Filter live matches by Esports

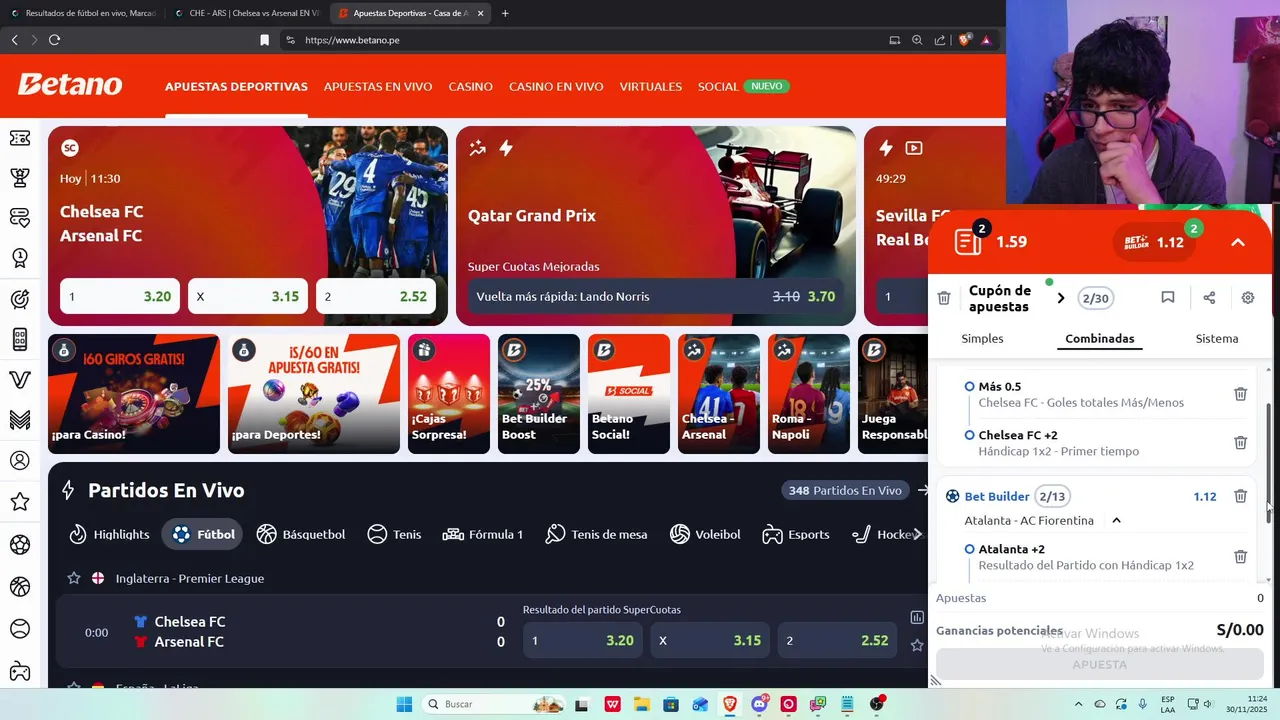(796, 534)
